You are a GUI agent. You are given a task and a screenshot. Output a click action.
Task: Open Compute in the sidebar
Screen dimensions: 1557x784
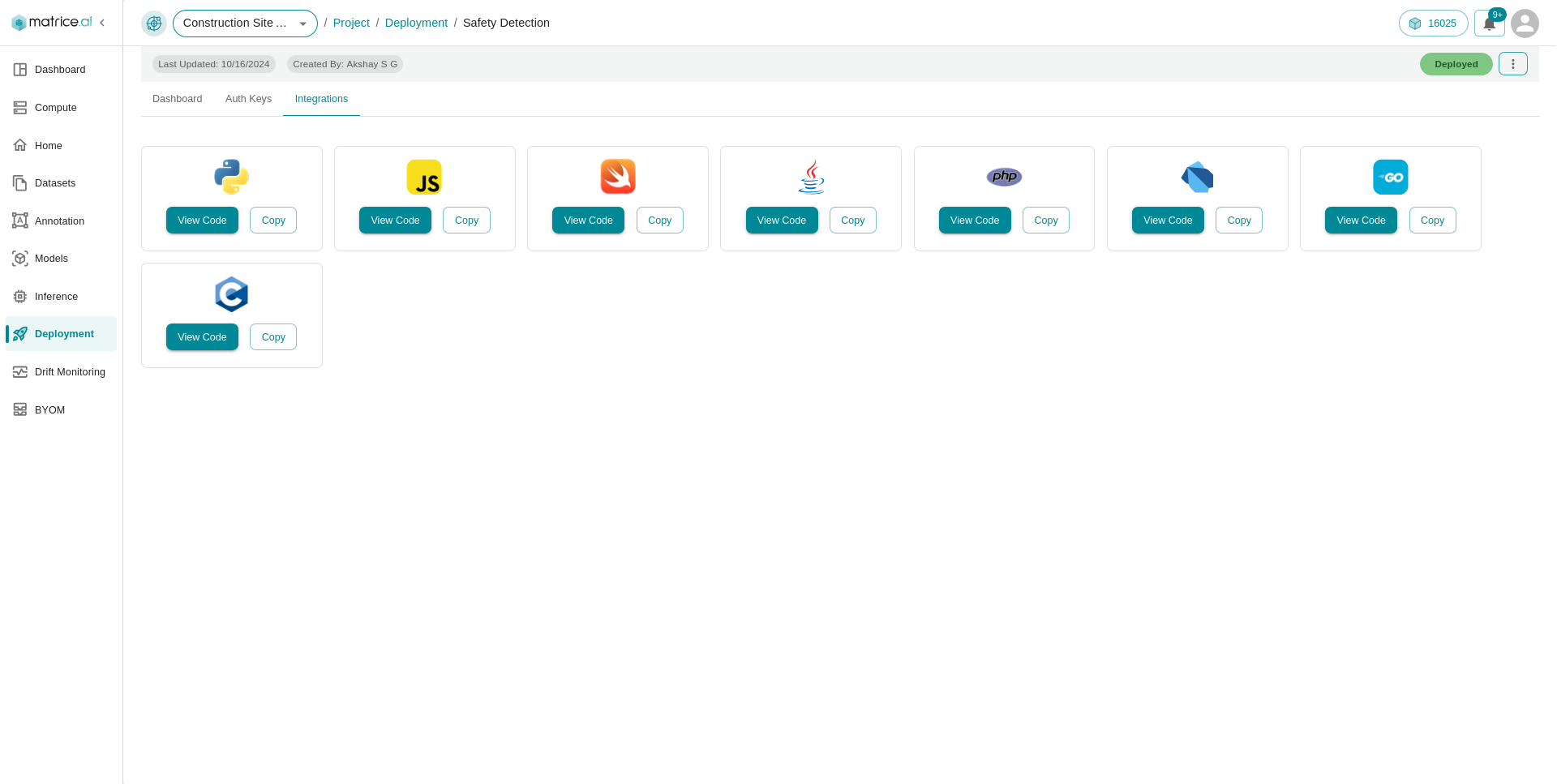pos(61,108)
